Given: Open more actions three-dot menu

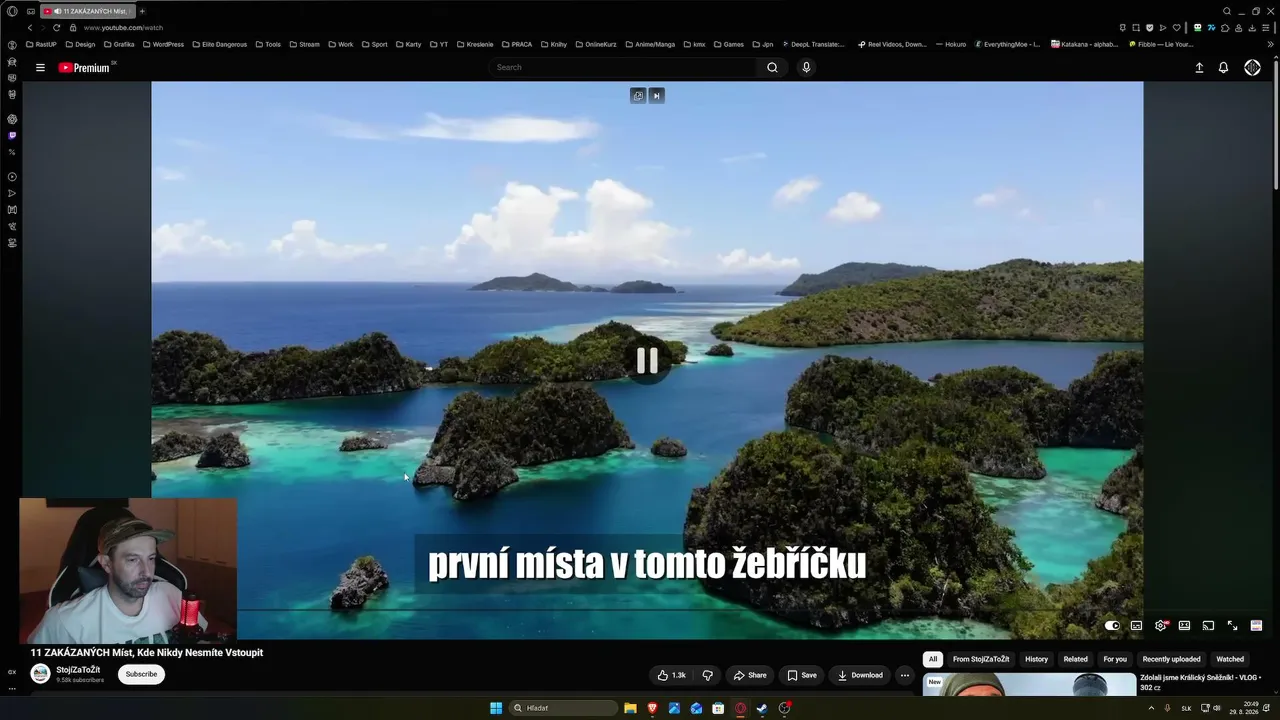Looking at the screenshot, I should pyautogui.click(x=905, y=675).
